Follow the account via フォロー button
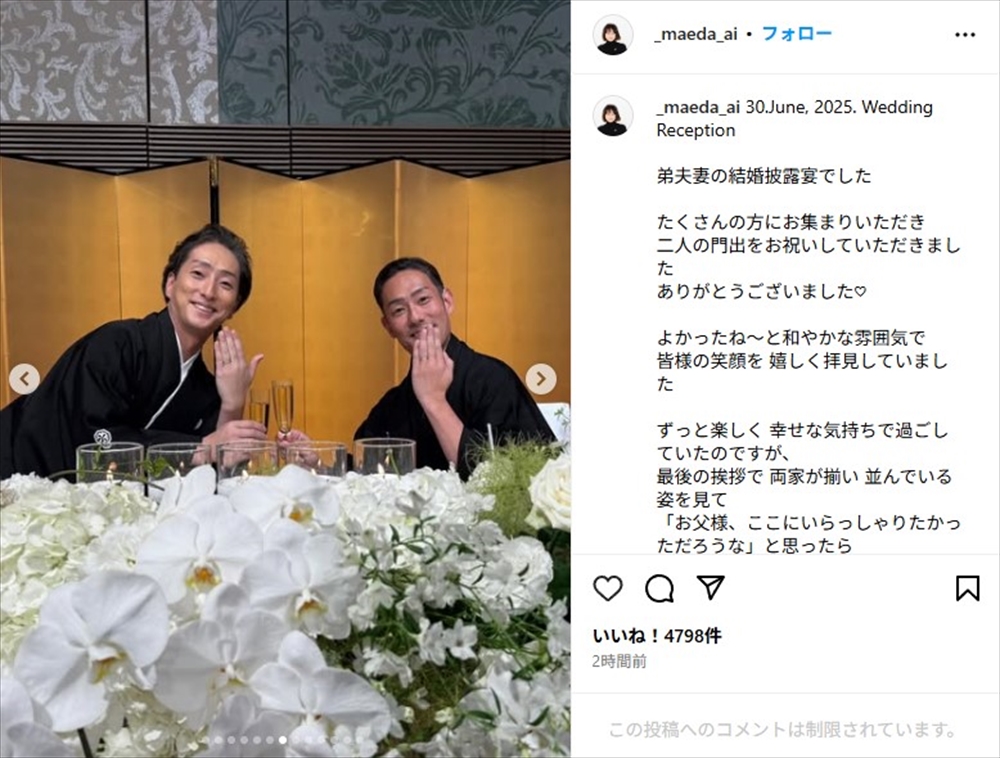The height and width of the screenshot is (758, 1000). click(x=797, y=34)
